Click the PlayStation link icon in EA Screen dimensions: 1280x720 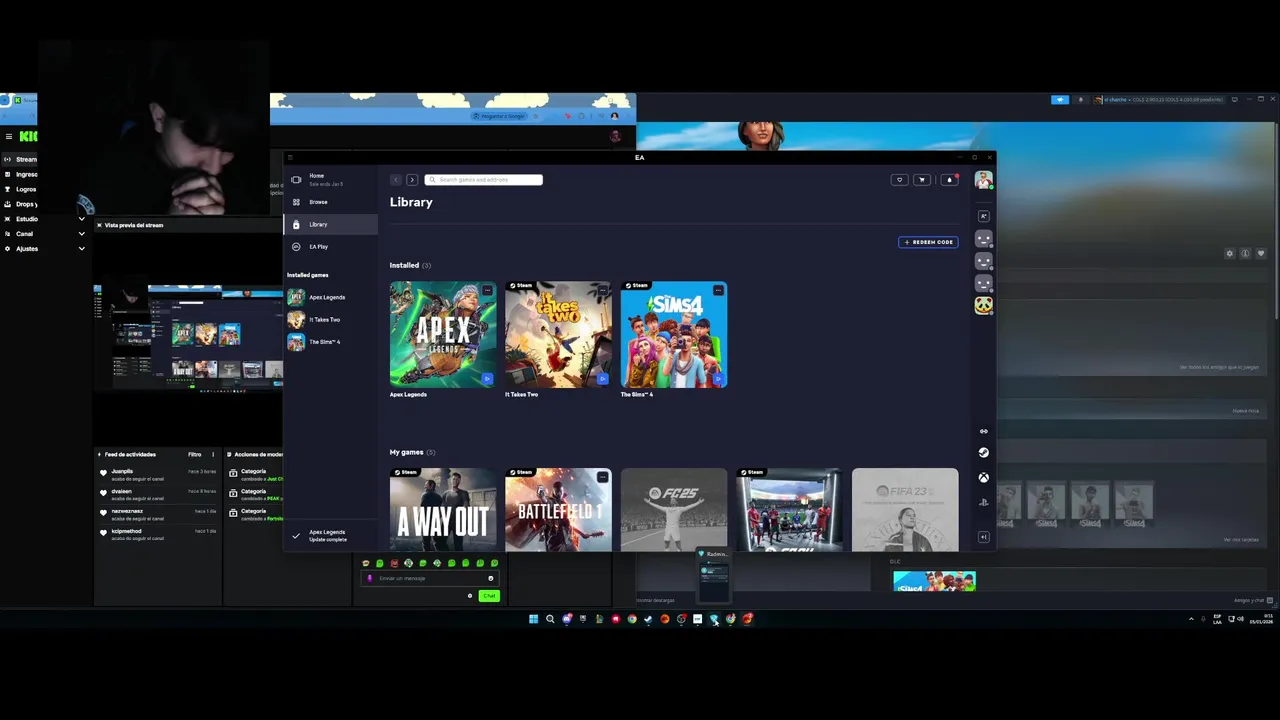[x=984, y=502]
